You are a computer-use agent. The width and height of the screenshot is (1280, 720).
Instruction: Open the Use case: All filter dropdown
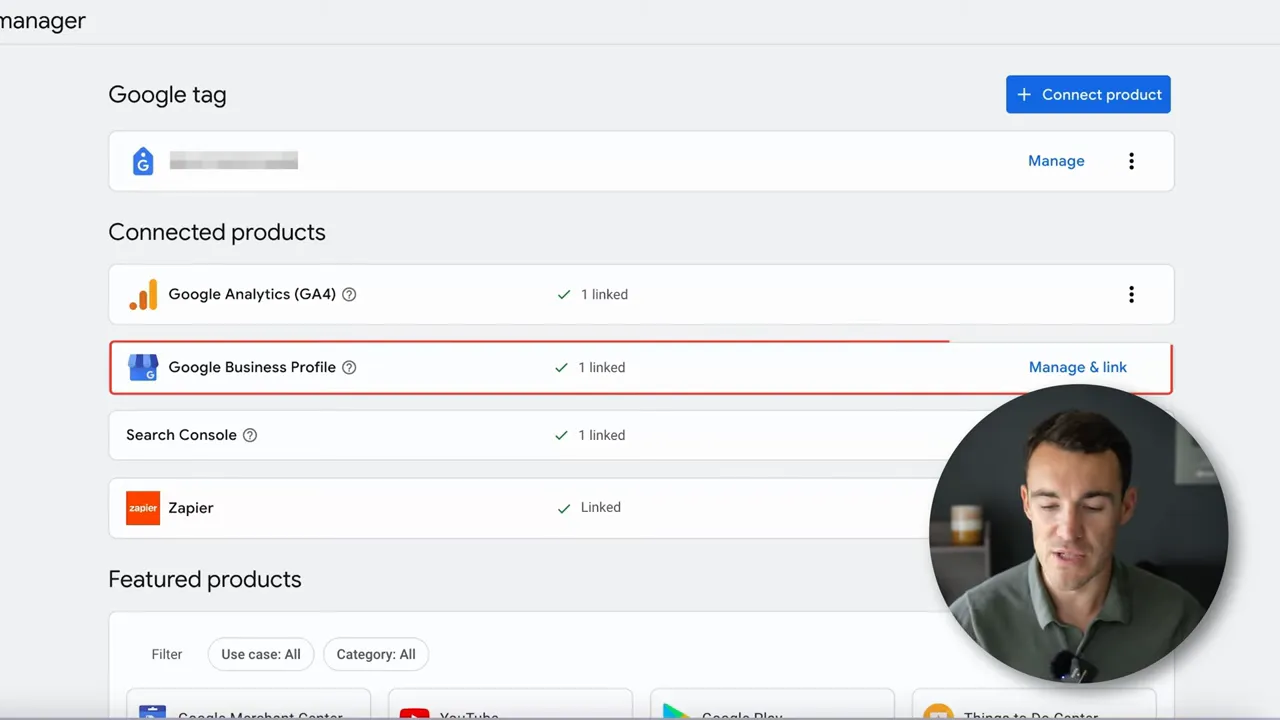coord(261,654)
